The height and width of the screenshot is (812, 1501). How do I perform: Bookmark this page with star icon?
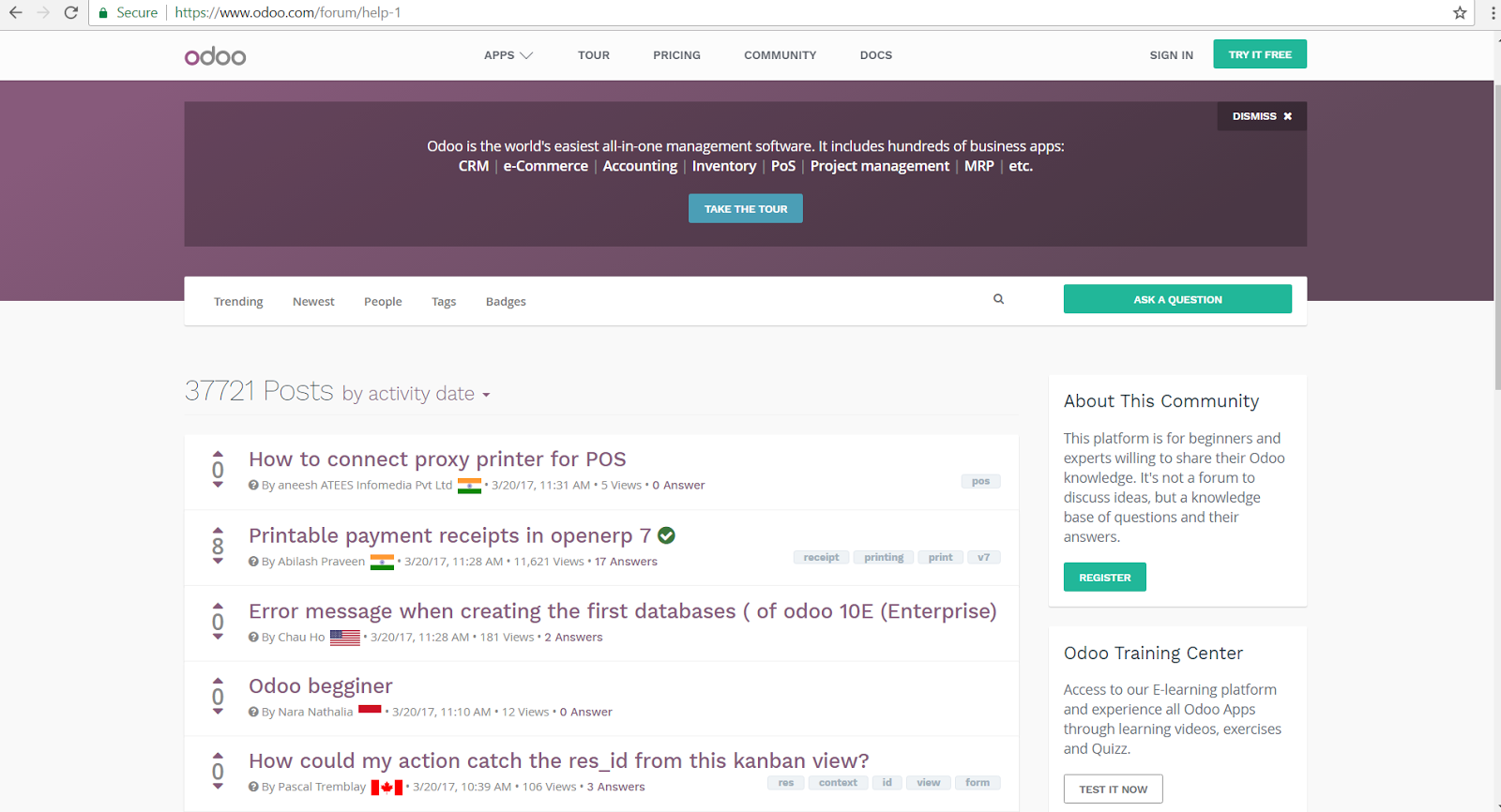pyautogui.click(x=1460, y=13)
